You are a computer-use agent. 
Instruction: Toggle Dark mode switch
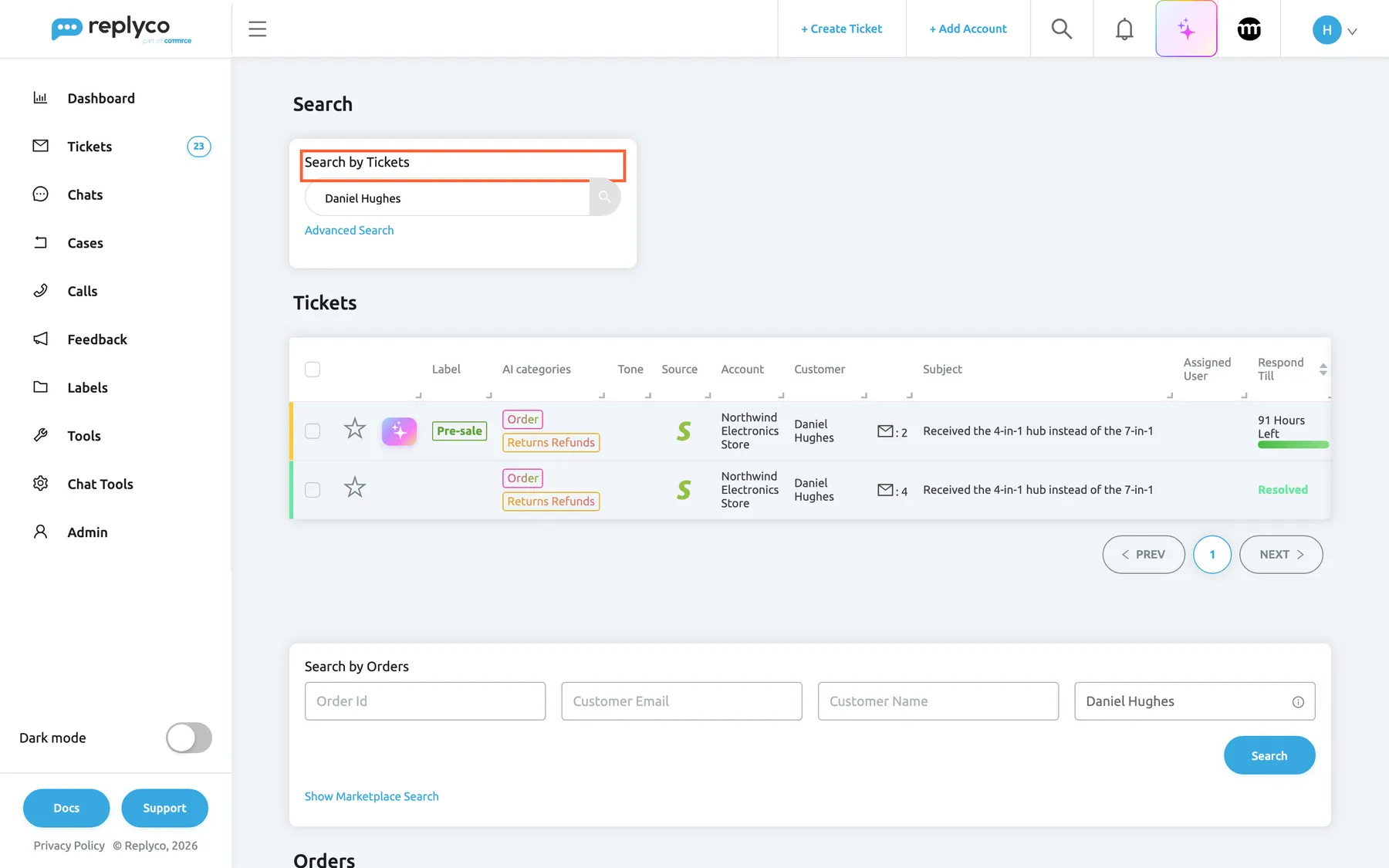click(189, 738)
